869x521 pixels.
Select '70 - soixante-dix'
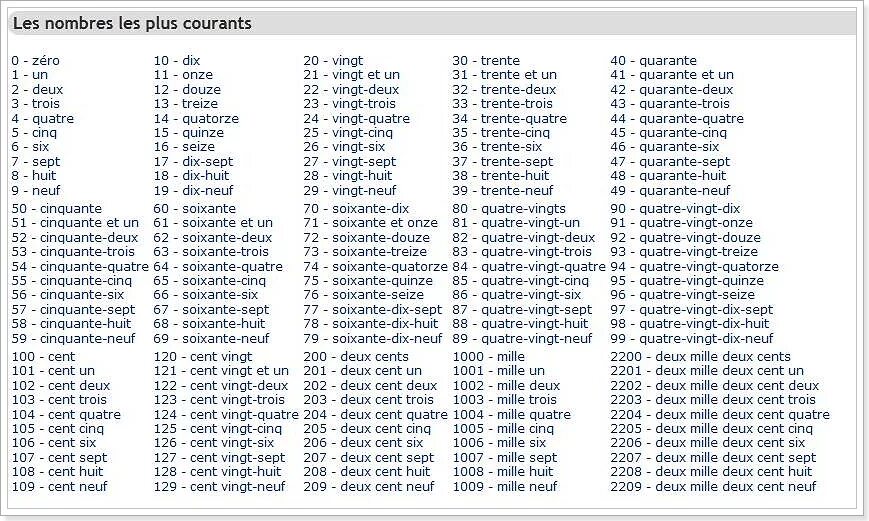pyautogui.click(x=356, y=208)
